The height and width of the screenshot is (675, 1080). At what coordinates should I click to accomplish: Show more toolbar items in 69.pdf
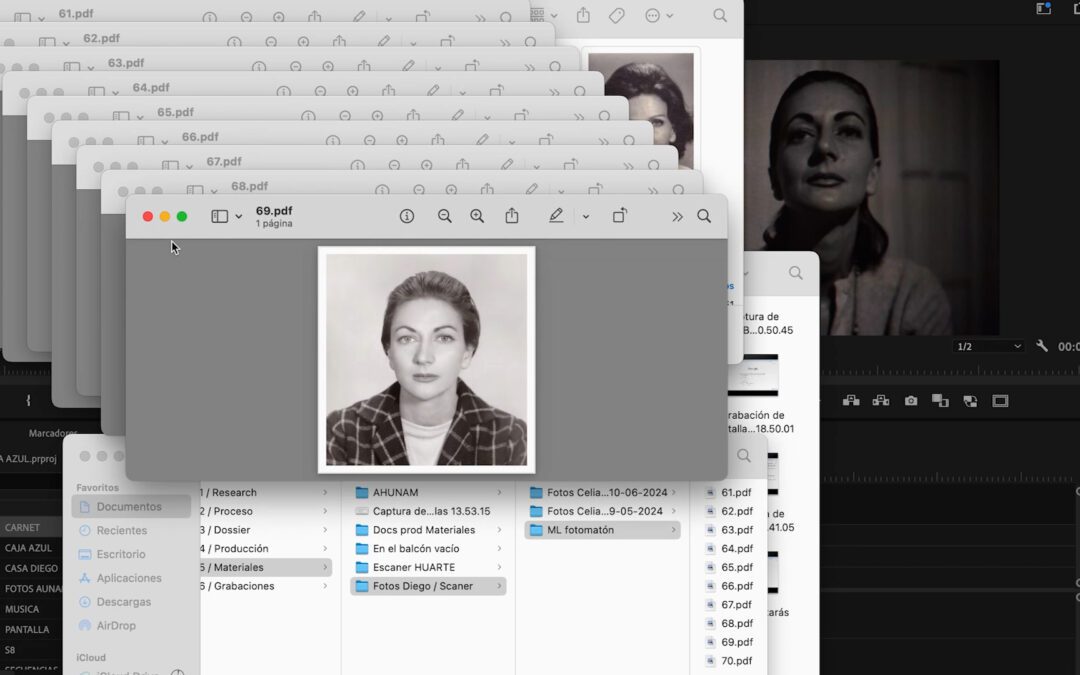[x=677, y=216]
